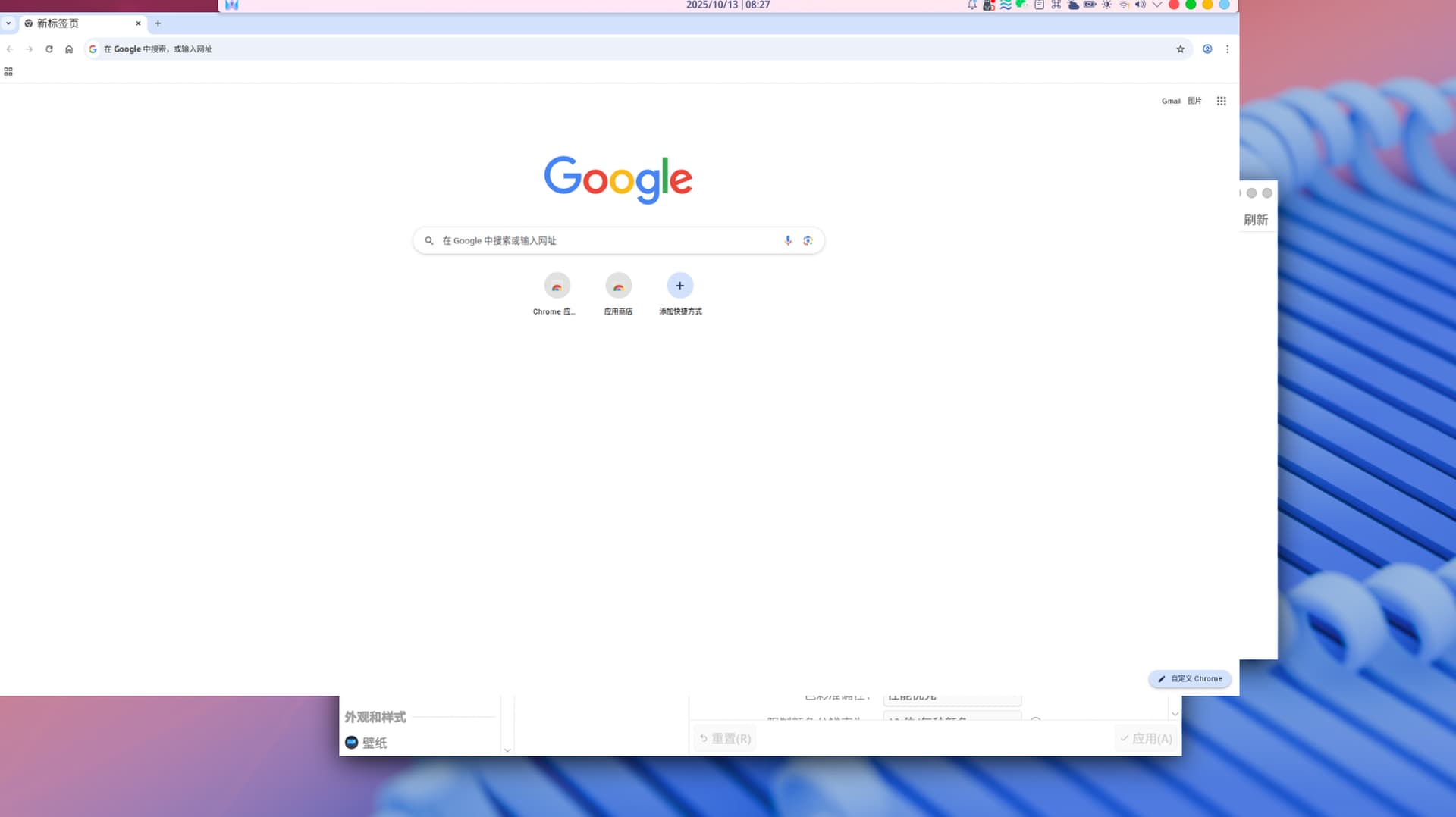Select the 新标签页 tab
The height and width of the screenshot is (817, 1456).
tap(76, 23)
